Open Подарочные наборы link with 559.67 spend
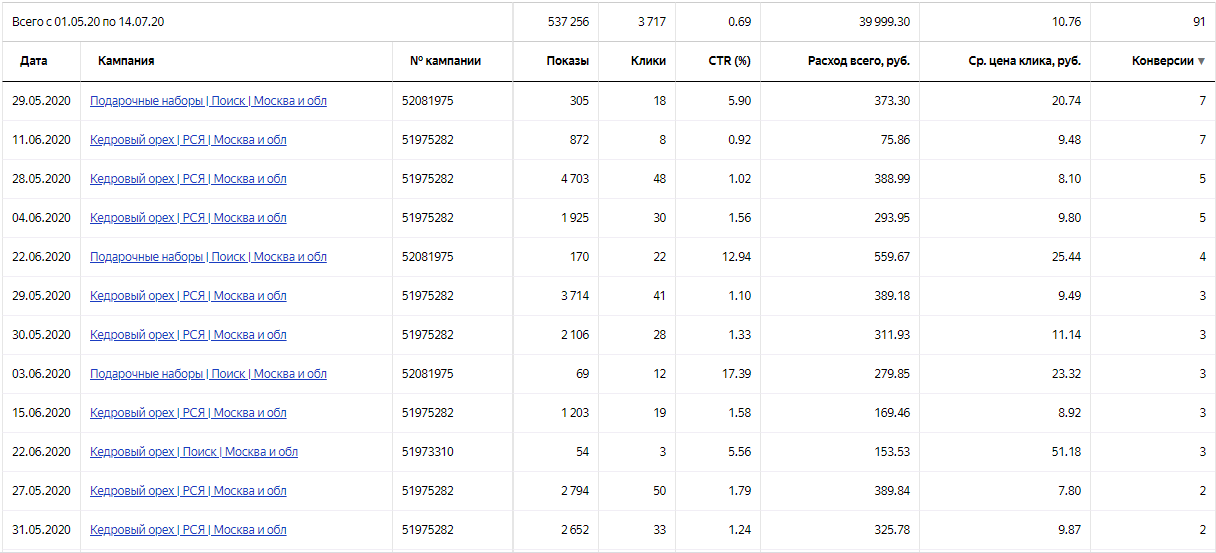 (208, 257)
